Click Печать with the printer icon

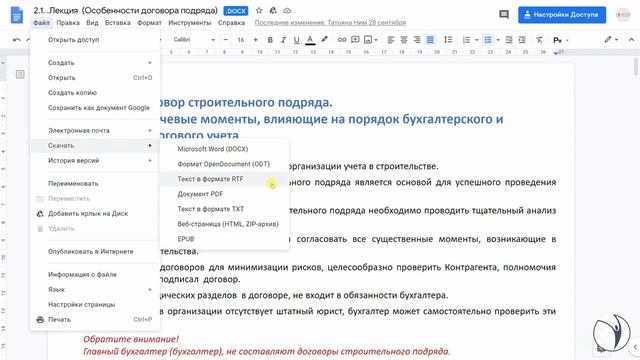[95, 320]
